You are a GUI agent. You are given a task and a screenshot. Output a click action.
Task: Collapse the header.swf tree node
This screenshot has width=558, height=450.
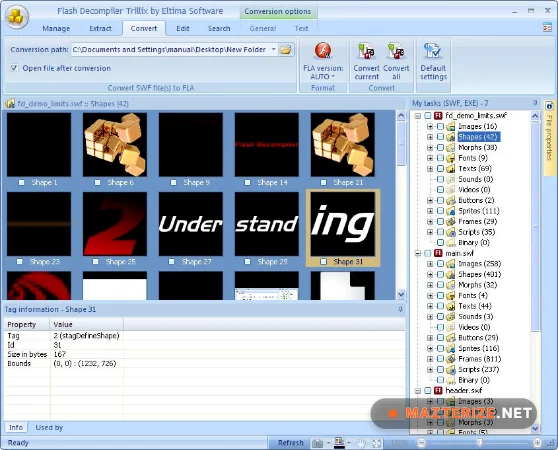coord(418,391)
